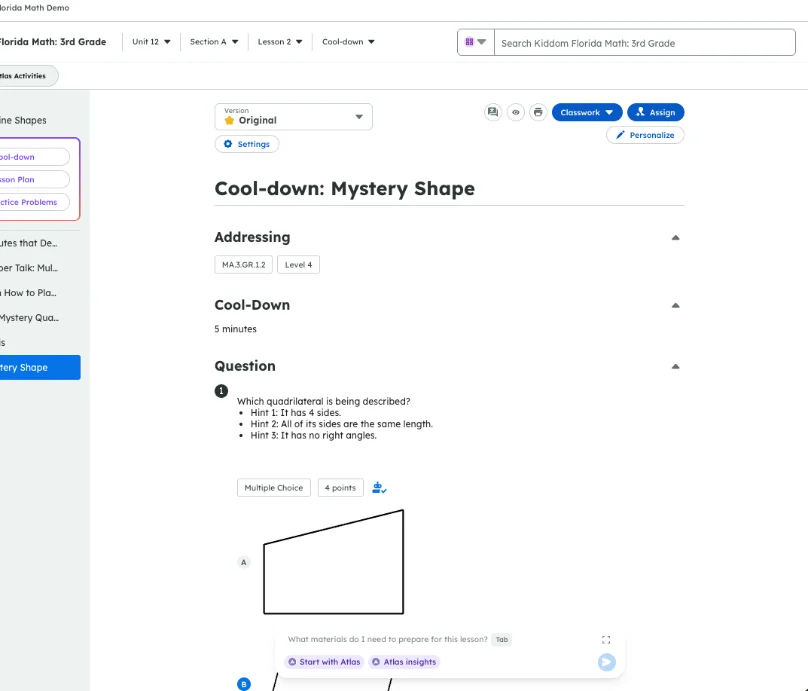
Task: Collapse the Addressing section
Action: (x=675, y=238)
